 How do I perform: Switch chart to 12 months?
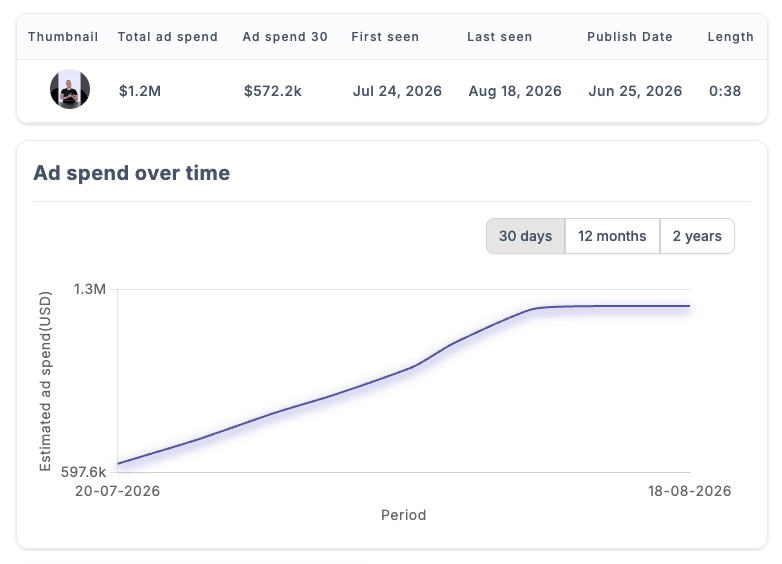(x=612, y=236)
